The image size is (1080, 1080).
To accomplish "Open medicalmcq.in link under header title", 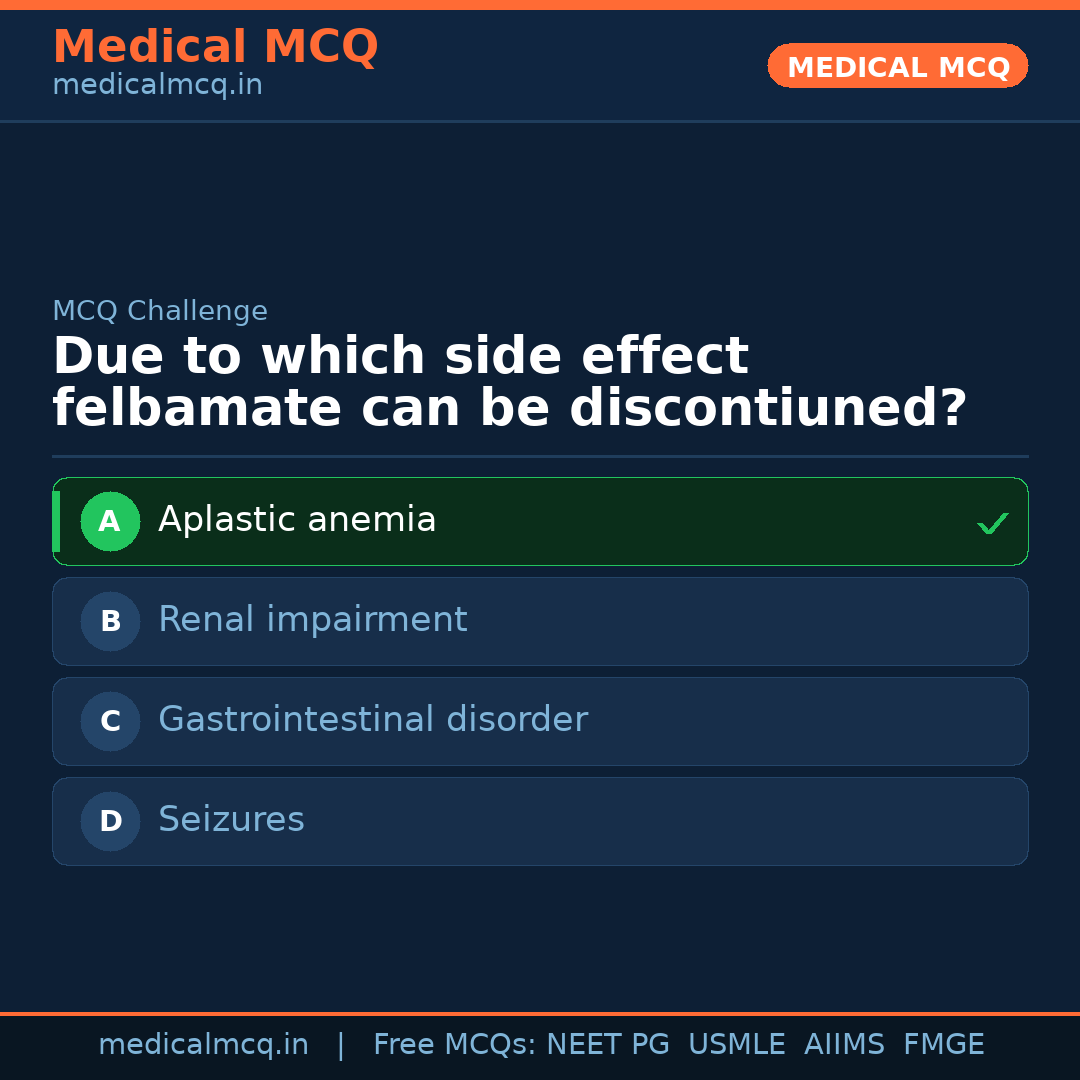I will 157,86.
